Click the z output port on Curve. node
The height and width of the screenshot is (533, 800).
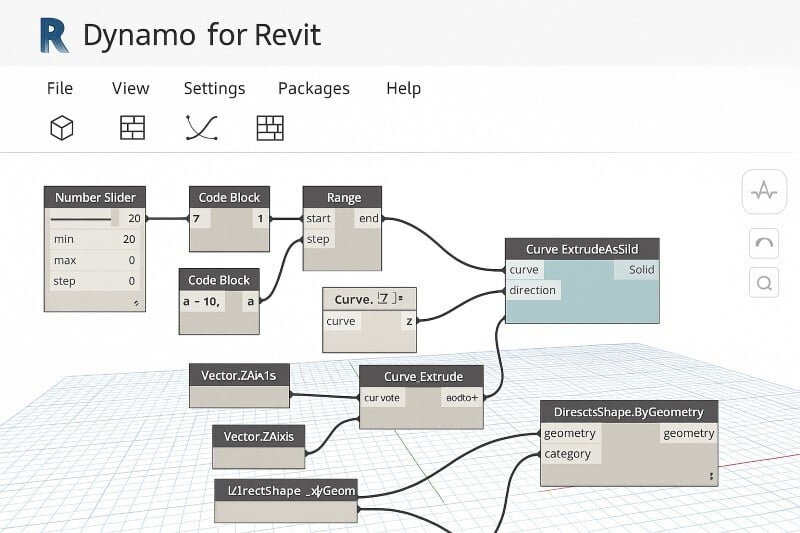click(x=409, y=321)
